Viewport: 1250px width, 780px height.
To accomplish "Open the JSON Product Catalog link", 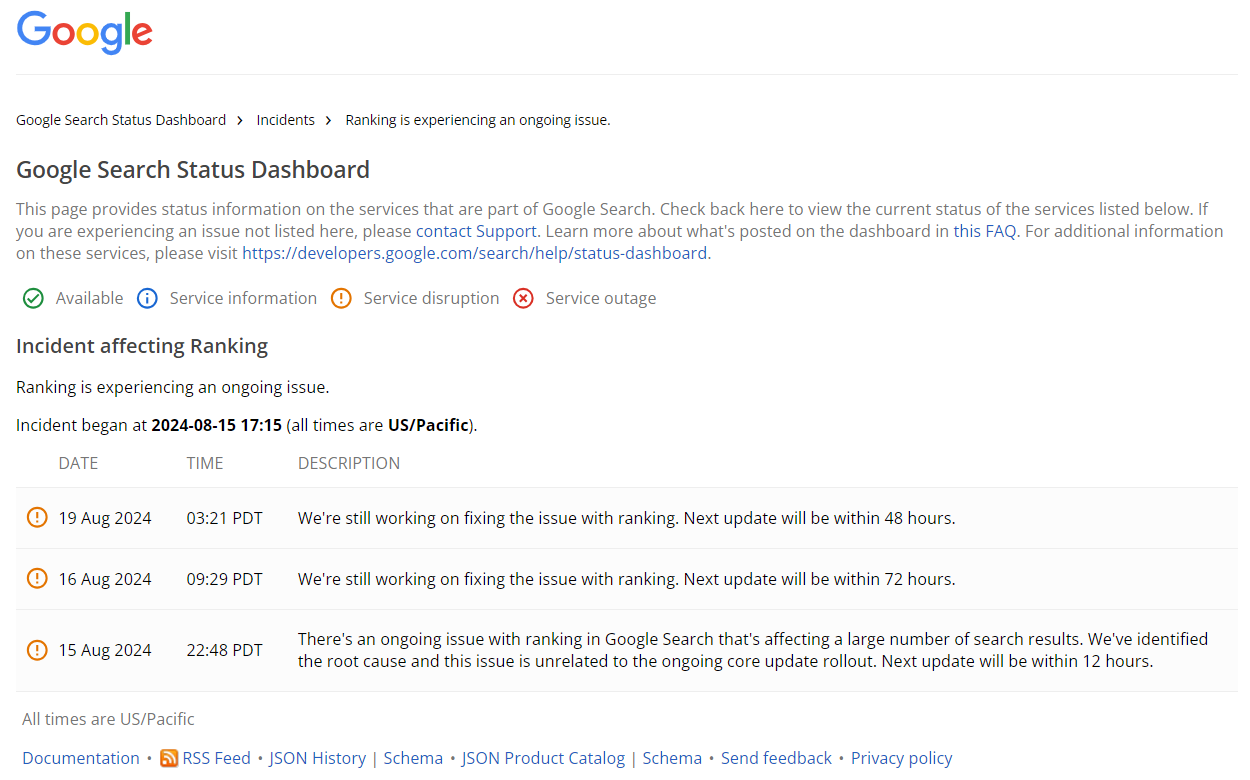I will (x=543, y=758).
